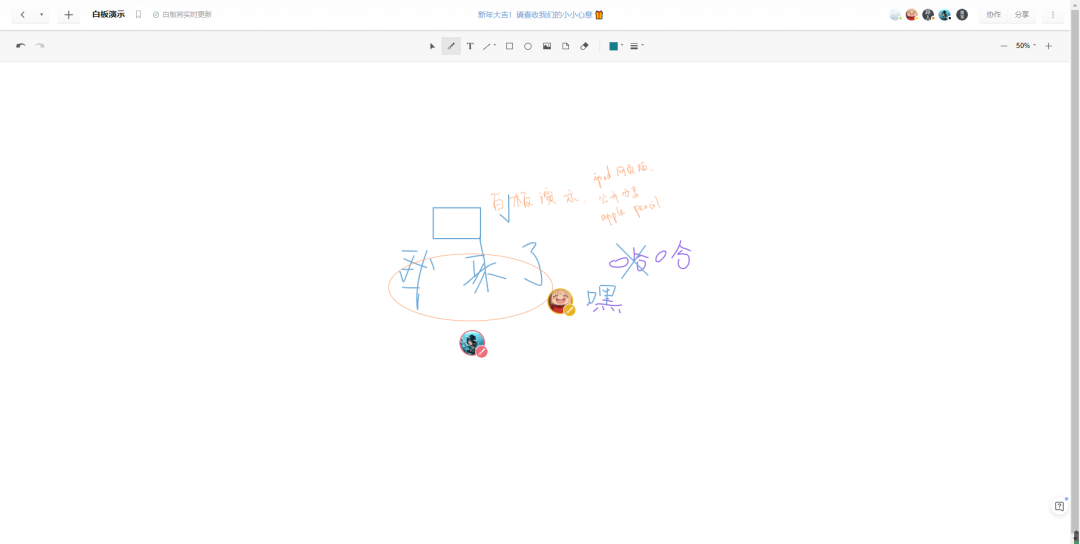Image resolution: width=1080 pixels, height=544 pixels.
Task: Choose the Text tool
Action: [x=470, y=46]
